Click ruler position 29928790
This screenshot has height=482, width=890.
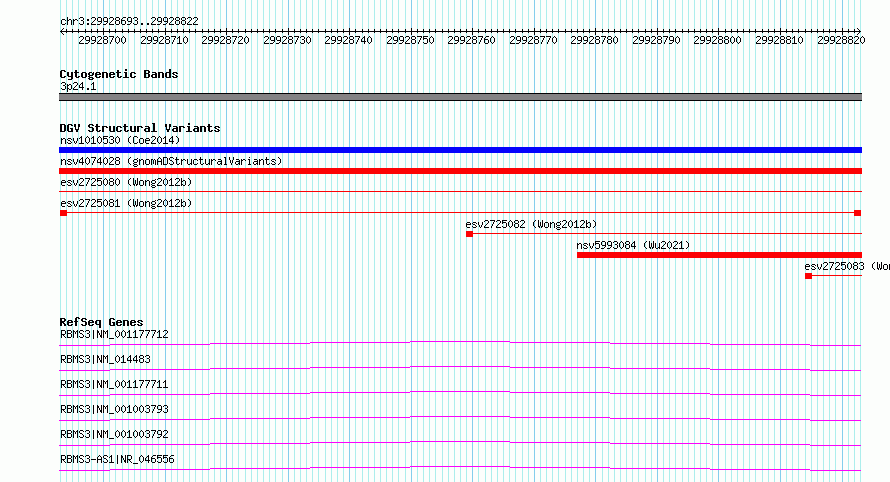coord(657,40)
